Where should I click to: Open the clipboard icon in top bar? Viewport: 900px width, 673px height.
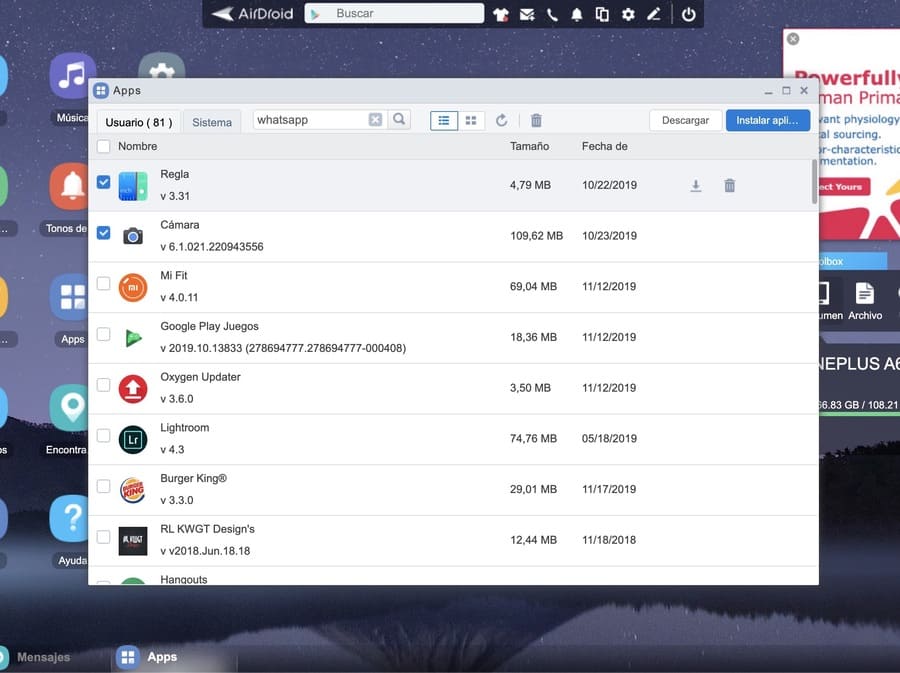click(602, 14)
